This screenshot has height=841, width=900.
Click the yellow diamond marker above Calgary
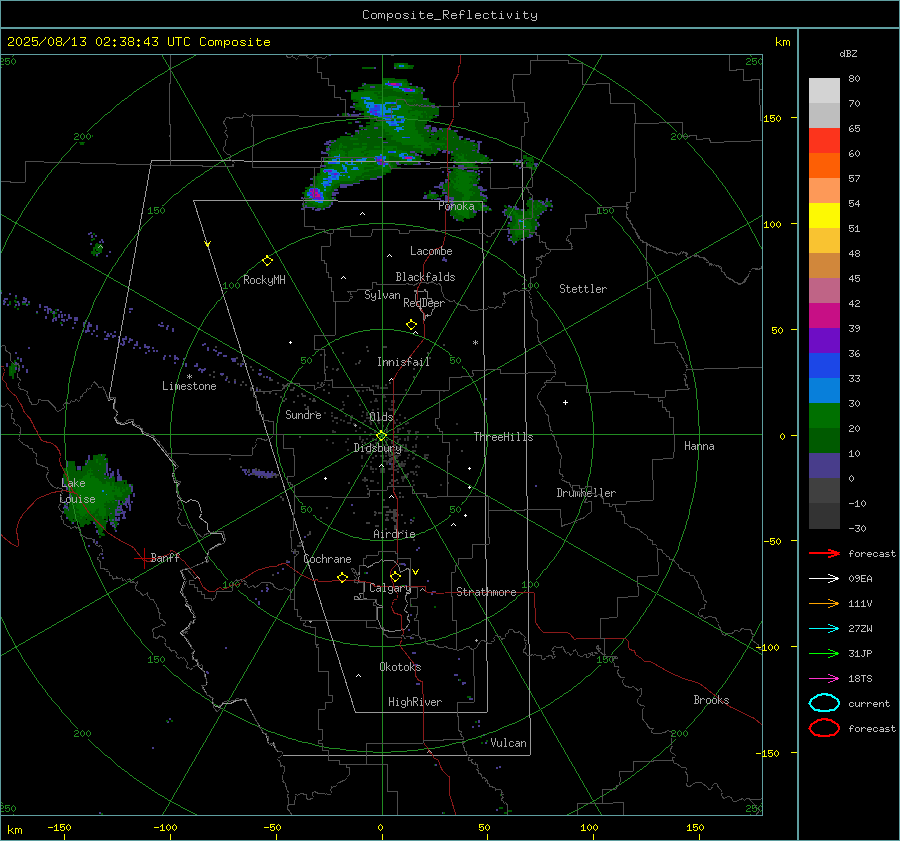(x=395, y=576)
